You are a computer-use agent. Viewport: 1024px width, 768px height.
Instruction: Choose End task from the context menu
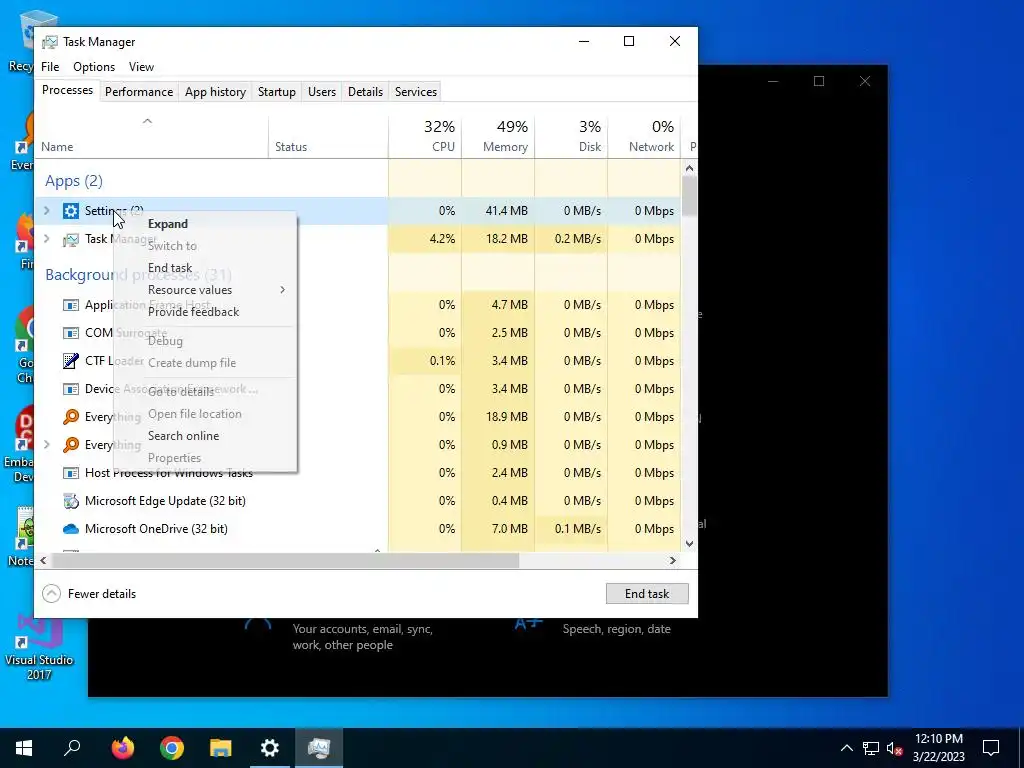click(170, 268)
